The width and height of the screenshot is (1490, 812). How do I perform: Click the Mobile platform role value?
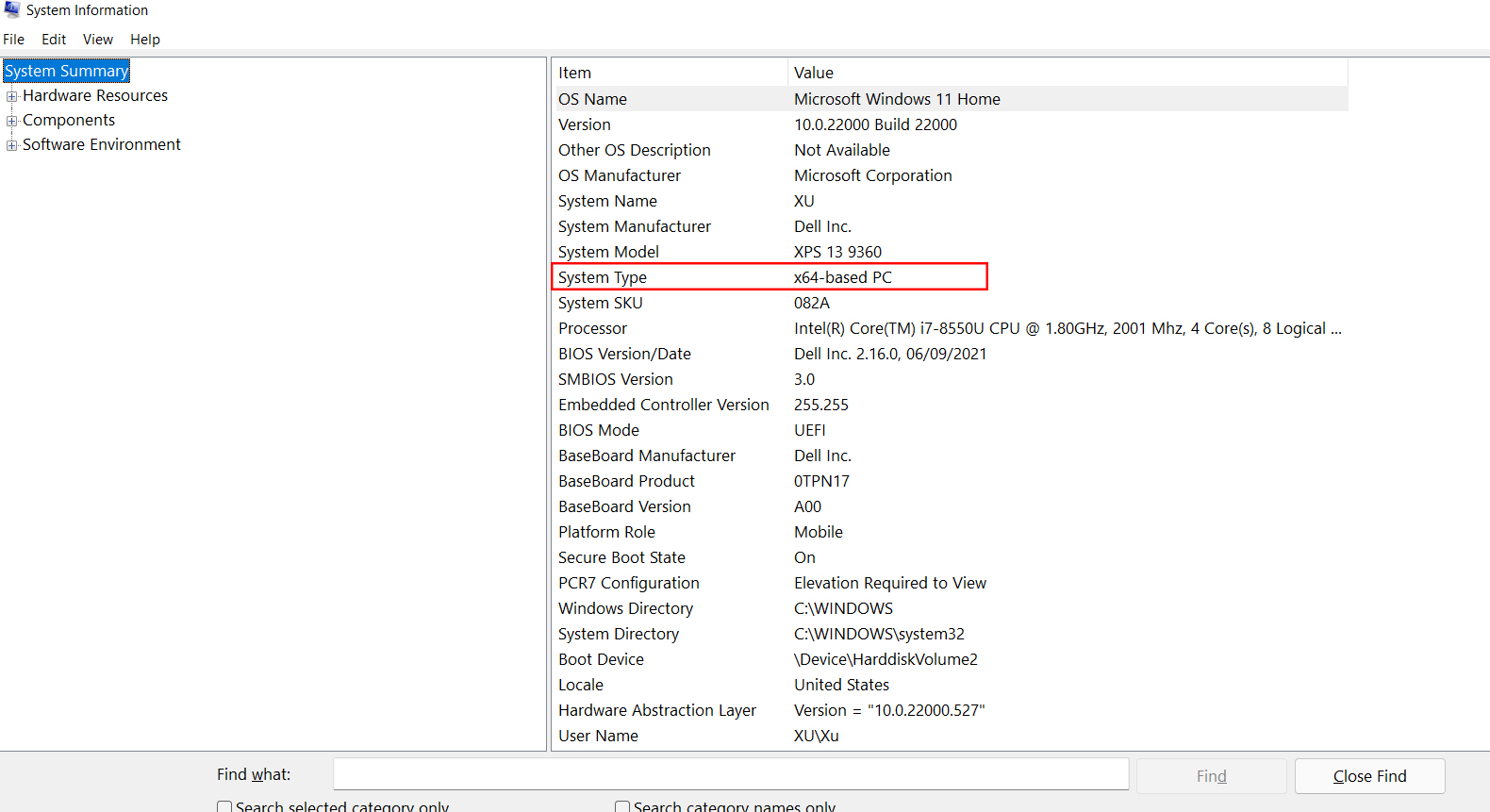tap(819, 532)
